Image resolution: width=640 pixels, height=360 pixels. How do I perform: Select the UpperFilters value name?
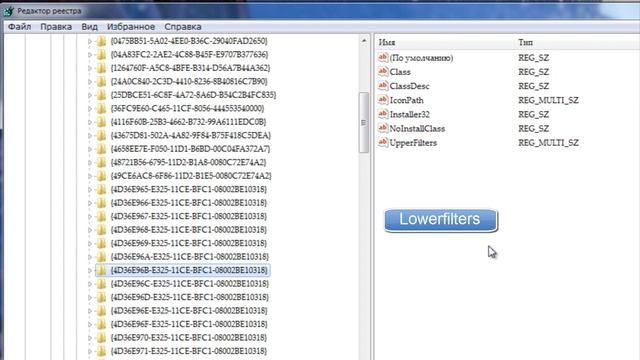(x=413, y=142)
